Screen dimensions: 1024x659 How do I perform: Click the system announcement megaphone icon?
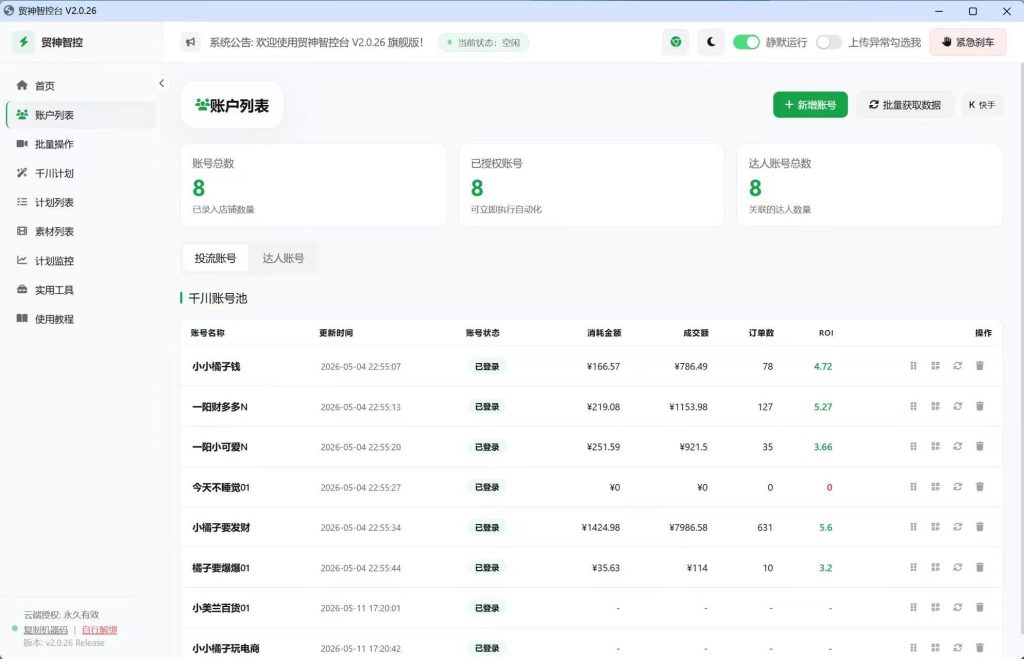click(x=190, y=42)
